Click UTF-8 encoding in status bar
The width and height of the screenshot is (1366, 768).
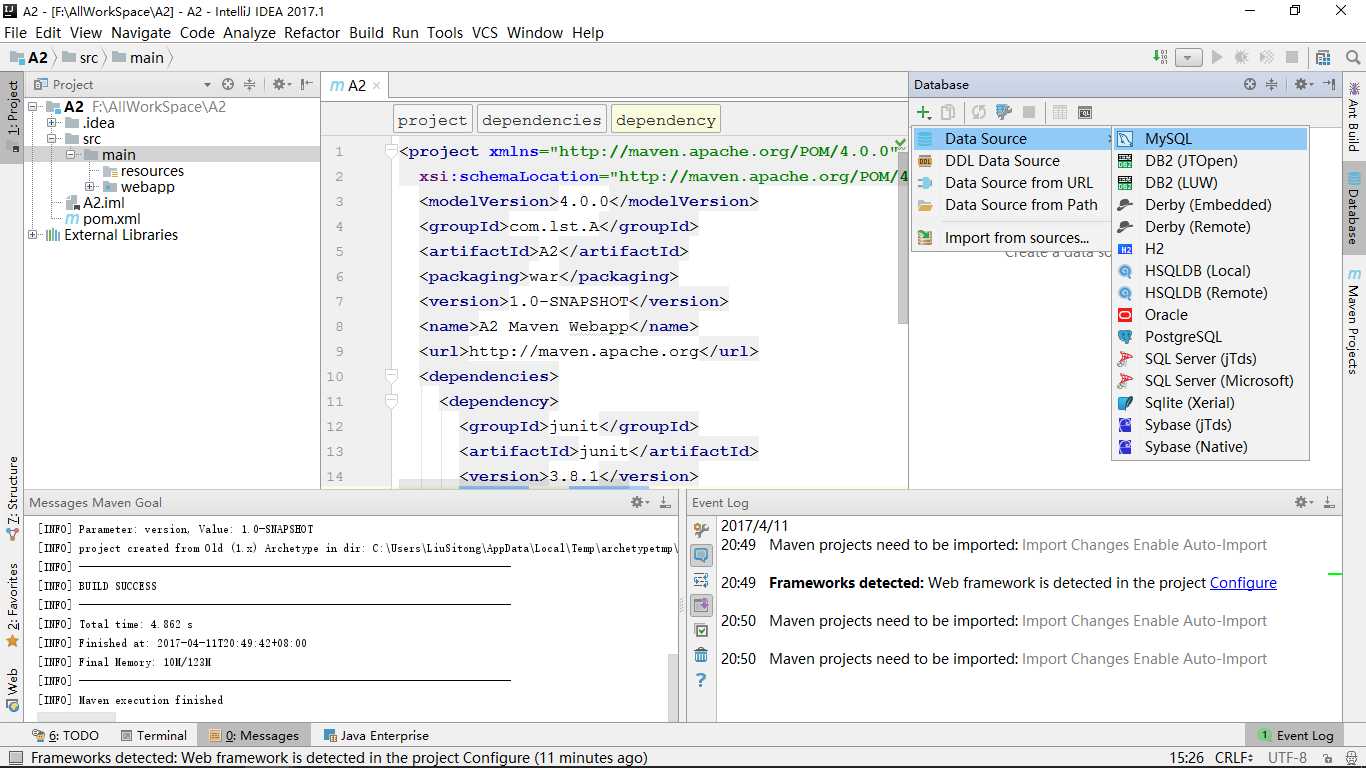coord(1287,758)
